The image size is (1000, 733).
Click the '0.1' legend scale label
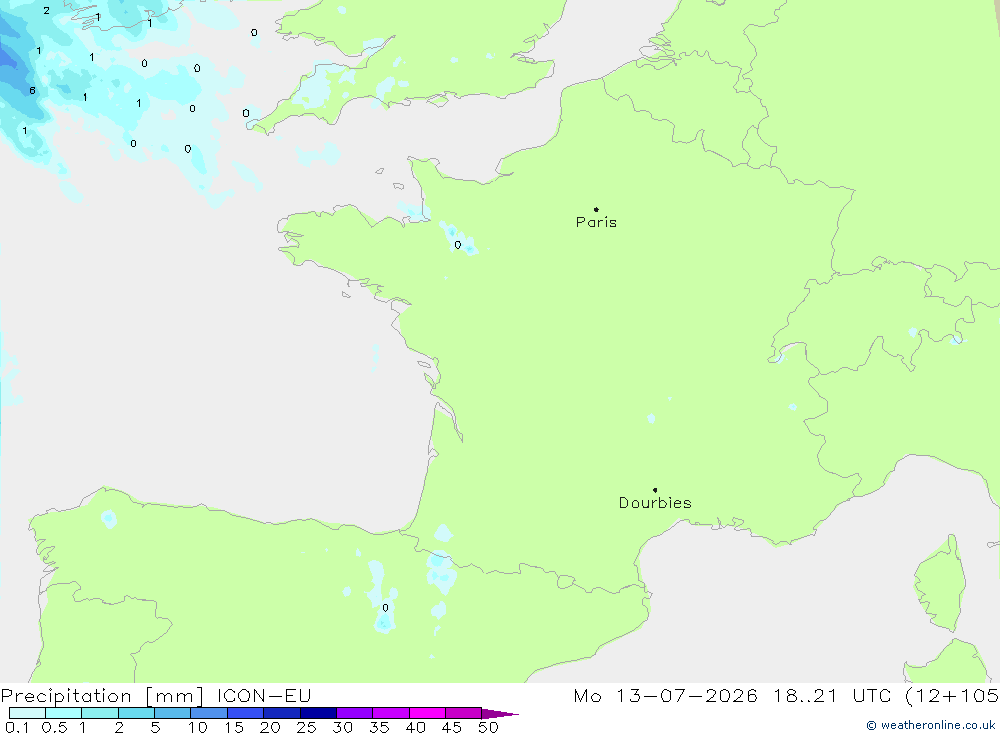[17, 727]
